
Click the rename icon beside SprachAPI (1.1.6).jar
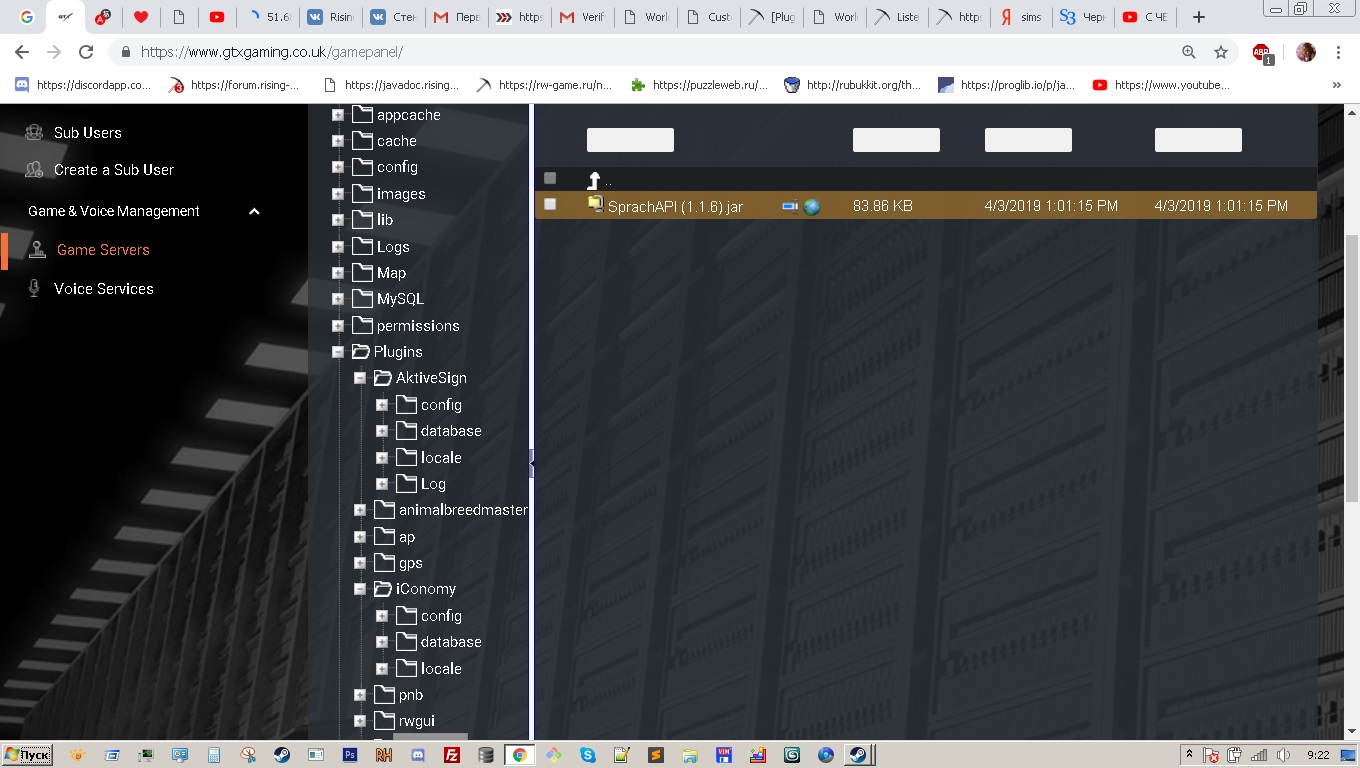tap(790, 206)
